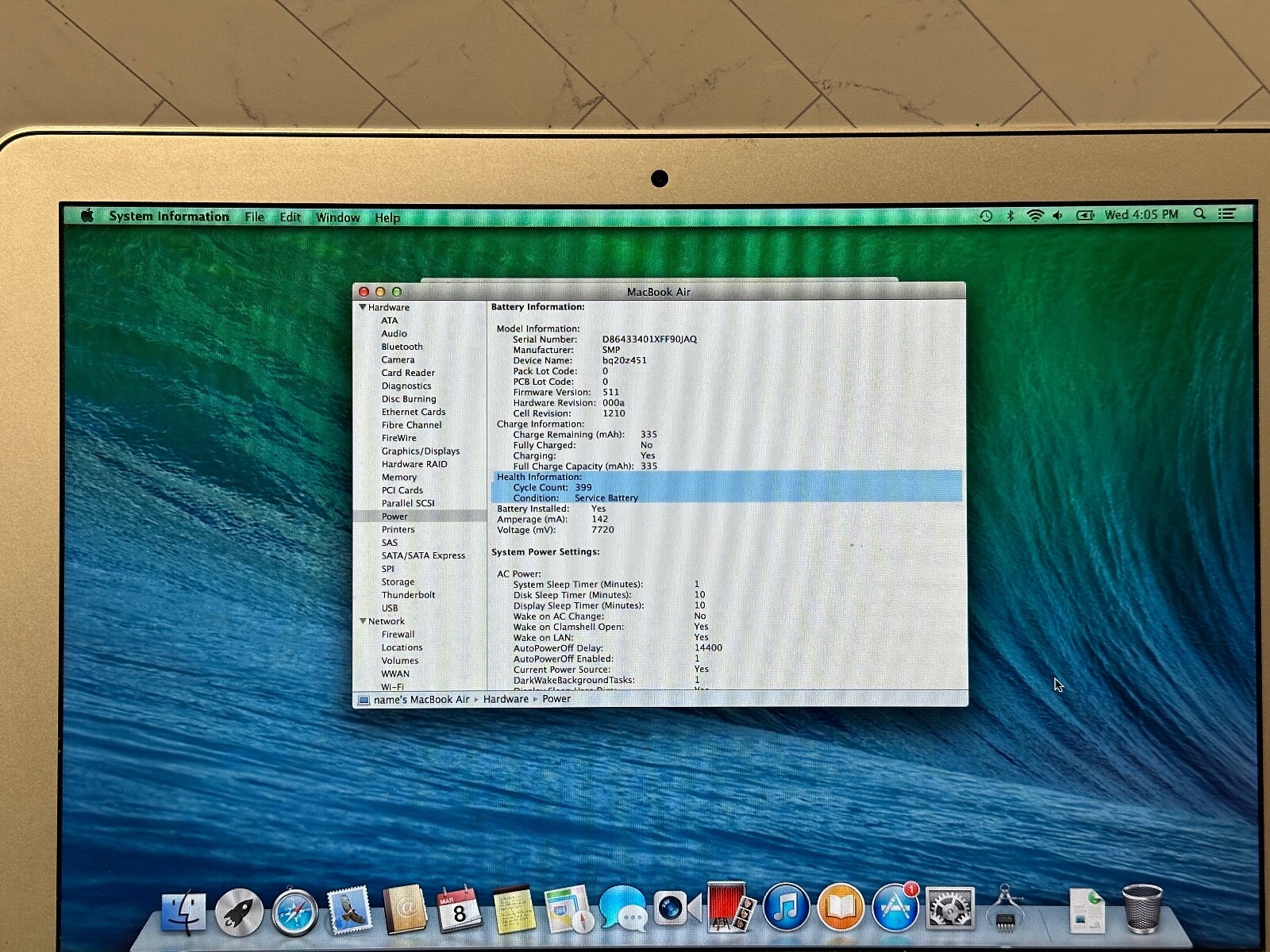This screenshot has width=1270, height=952.
Task: Select ATA in the sidebar
Action: 390,321
